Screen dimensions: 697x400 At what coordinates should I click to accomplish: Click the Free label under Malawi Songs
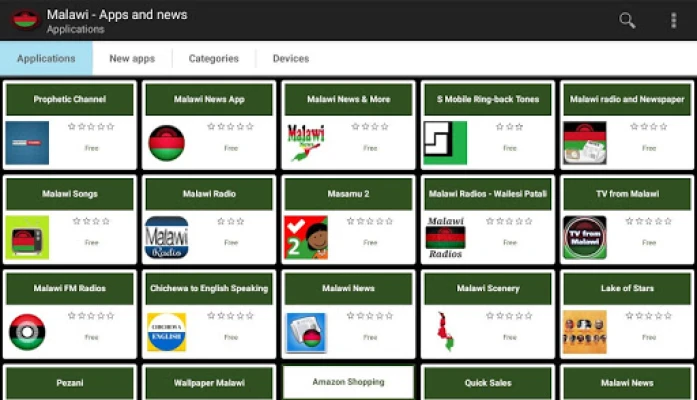pyautogui.click(x=91, y=243)
